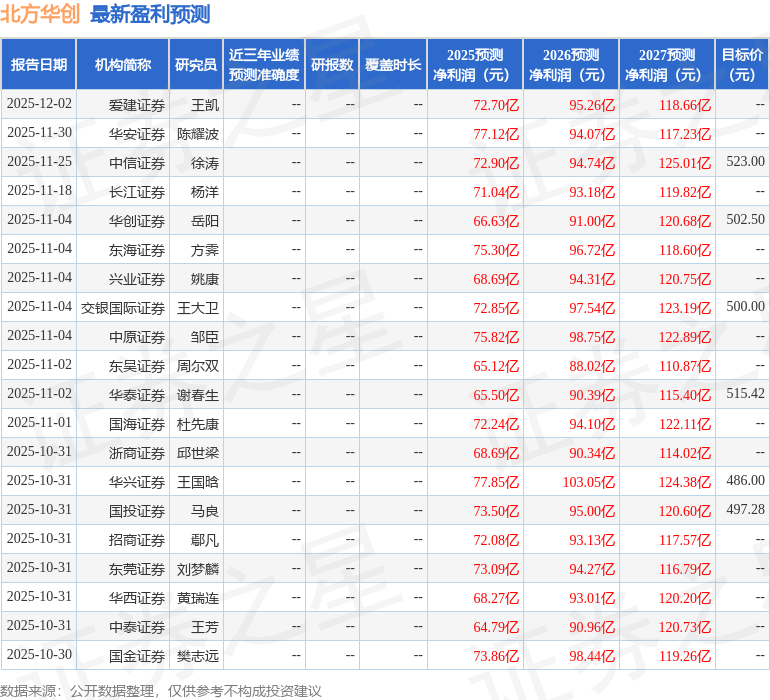This screenshot has height=700, width=770.
Task: Click the 目标价 column header
Action: tap(742, 65)
